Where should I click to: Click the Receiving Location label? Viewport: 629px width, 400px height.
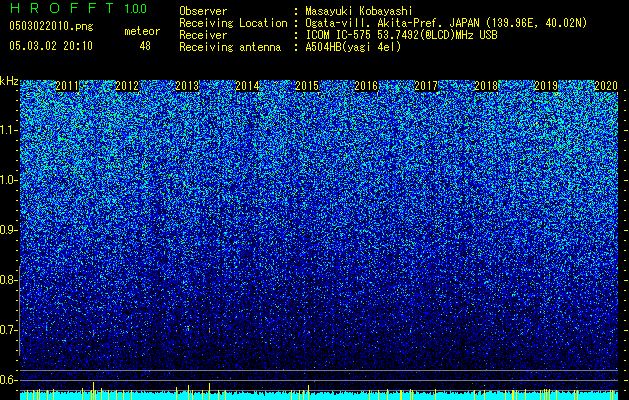[x=233, y=23]
